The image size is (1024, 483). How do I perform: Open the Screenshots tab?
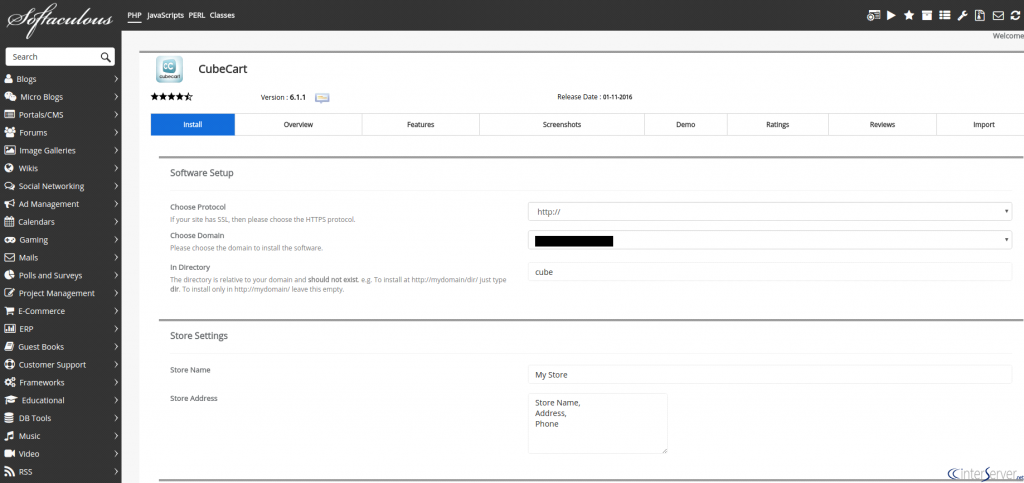pos(562,125)
